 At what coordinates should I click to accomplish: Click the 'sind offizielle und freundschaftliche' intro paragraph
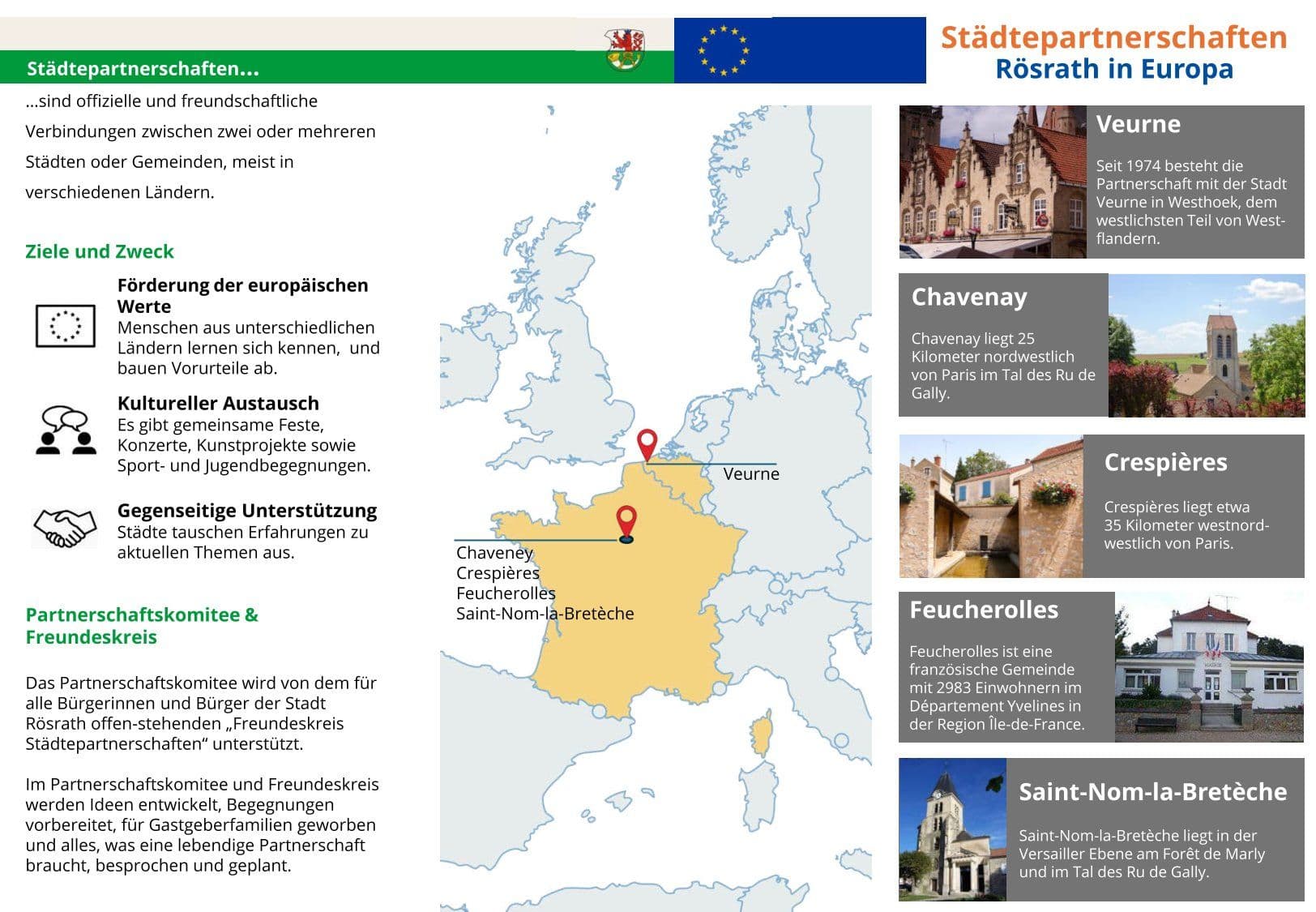pyautogui.click(x=200, y=147)
